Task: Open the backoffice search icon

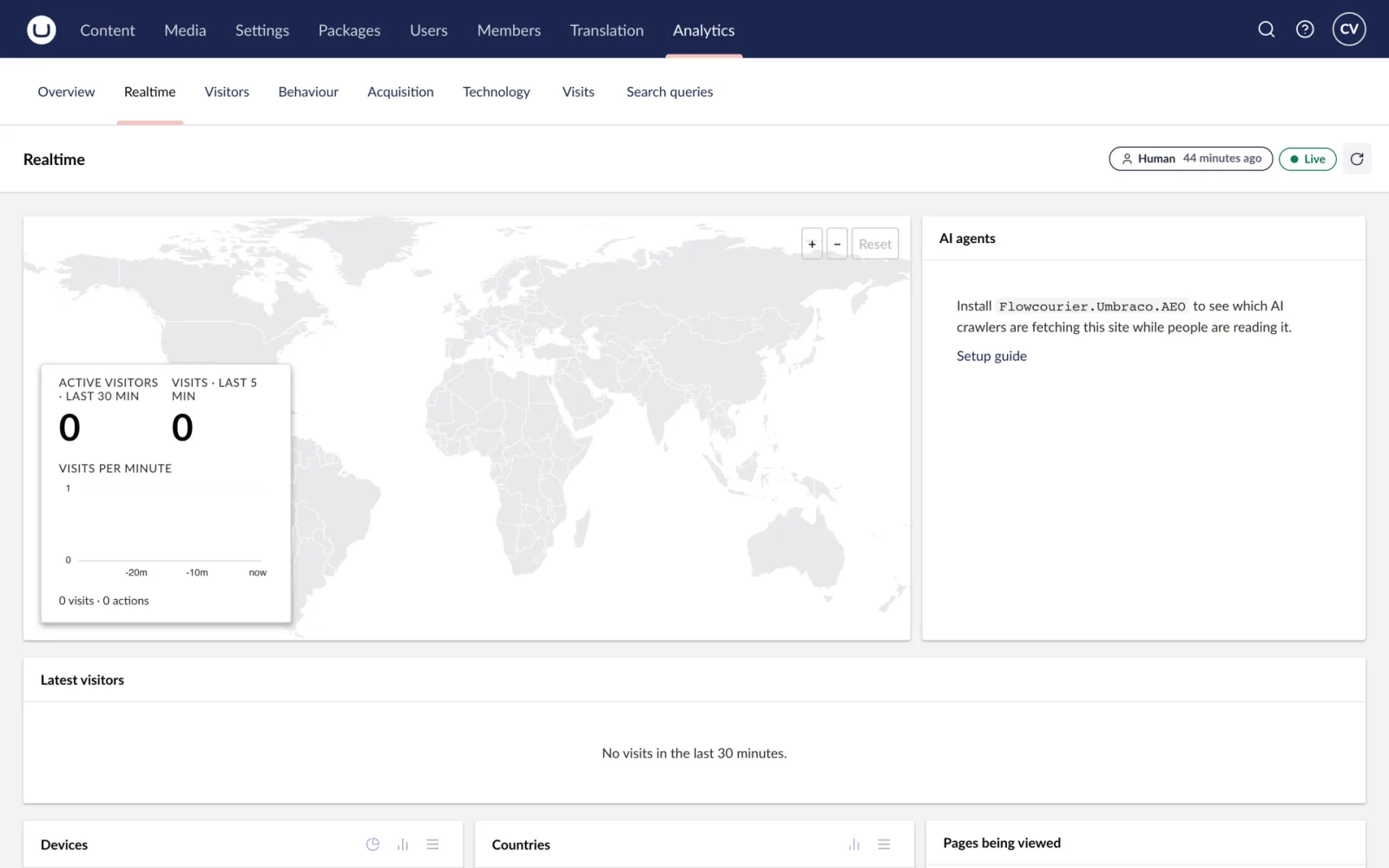Action: (1267, 30)
